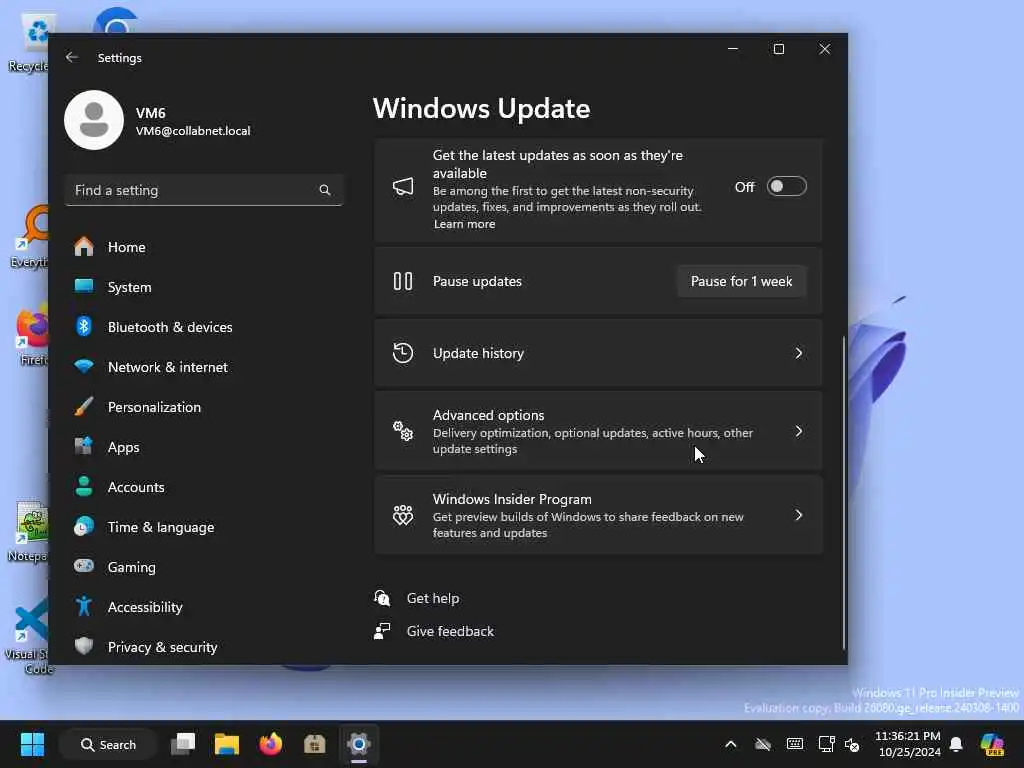The image size is (1024, 768).
Task: Click the Time & language clock icon
Action: click(84, 526)
